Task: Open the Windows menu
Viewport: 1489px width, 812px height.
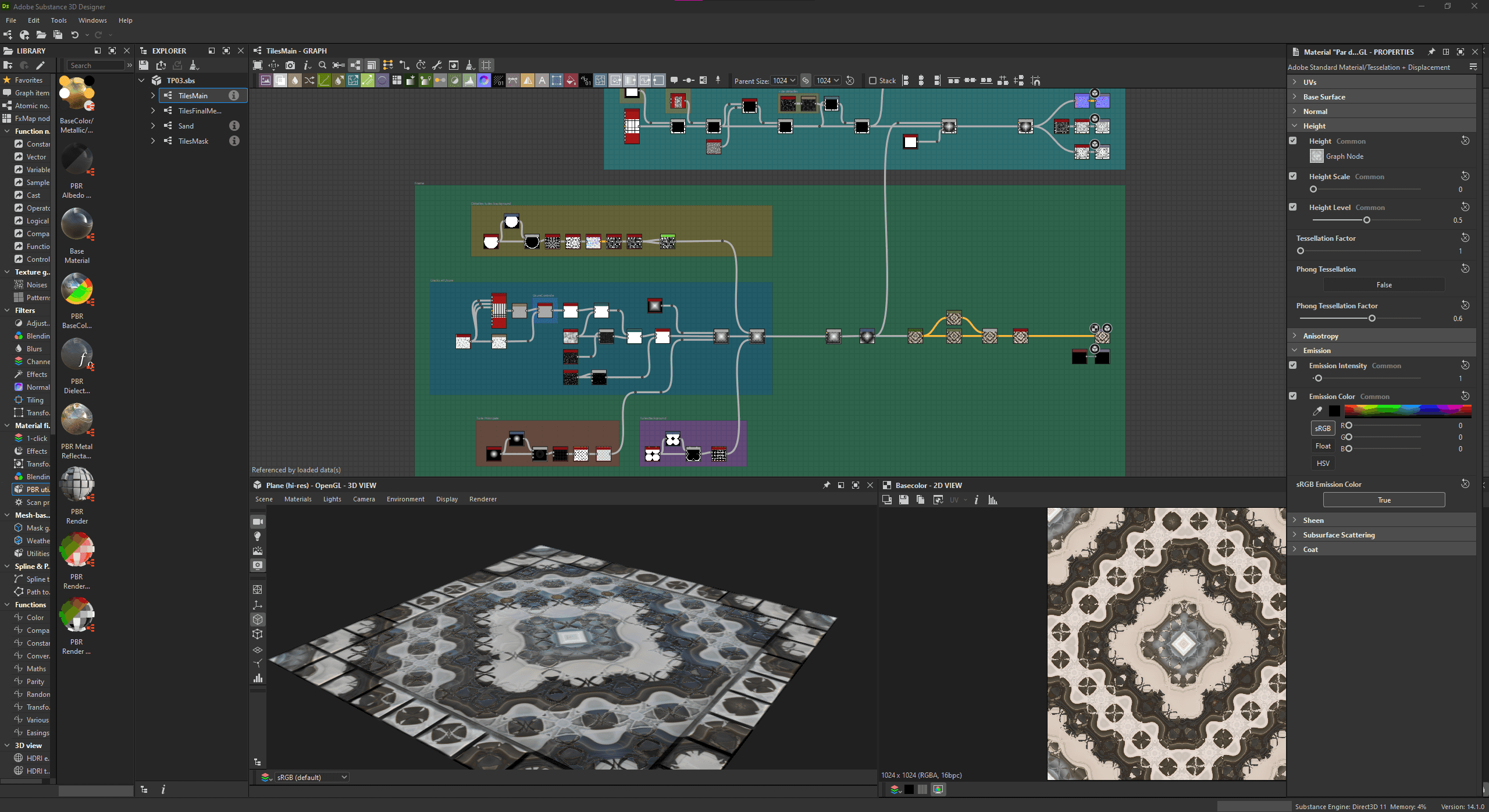Action: [x=92, y=20]
